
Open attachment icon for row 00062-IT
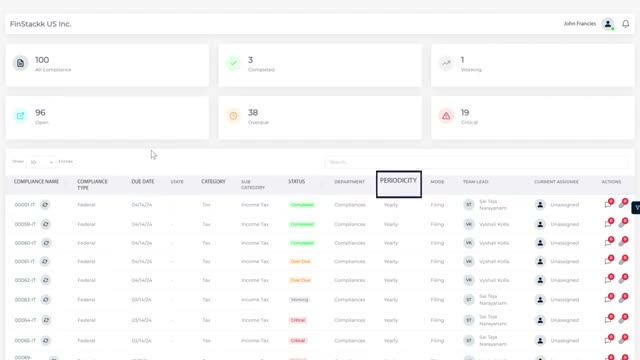click(x=623, y=279)
